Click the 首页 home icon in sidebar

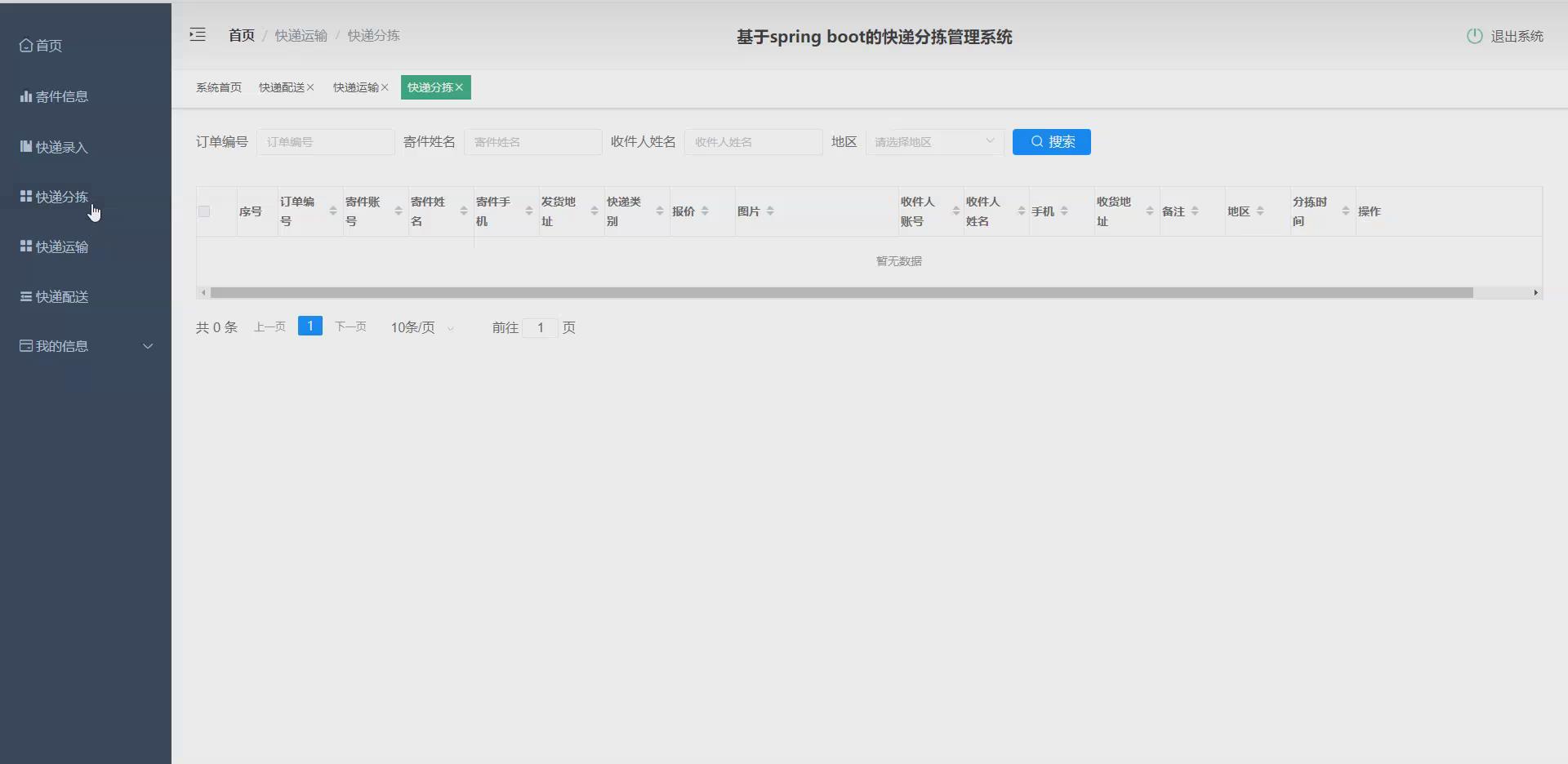pyautogui.click(x=26, y=46)
